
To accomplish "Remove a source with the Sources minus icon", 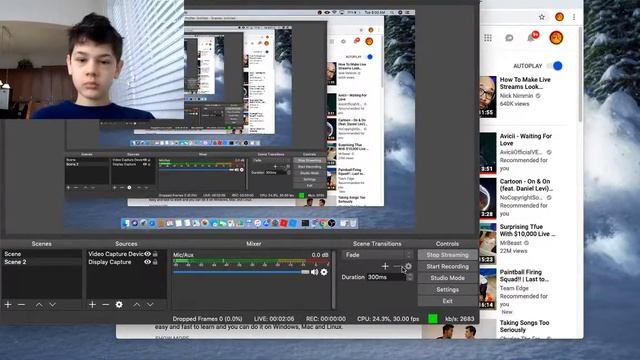I will pyautogui.click(x=105, y=304).
